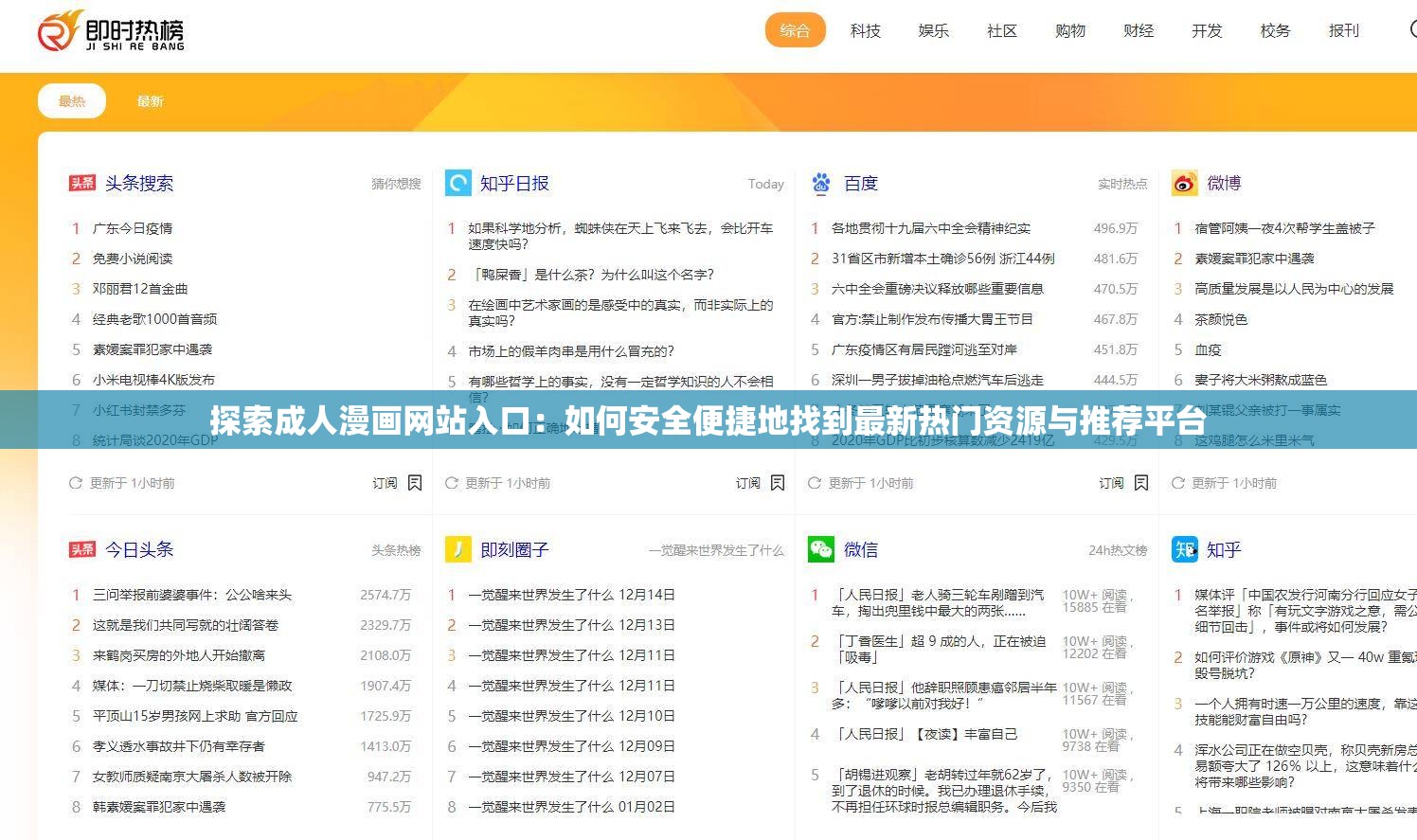Click the 即时热榜 site logo

114,31
